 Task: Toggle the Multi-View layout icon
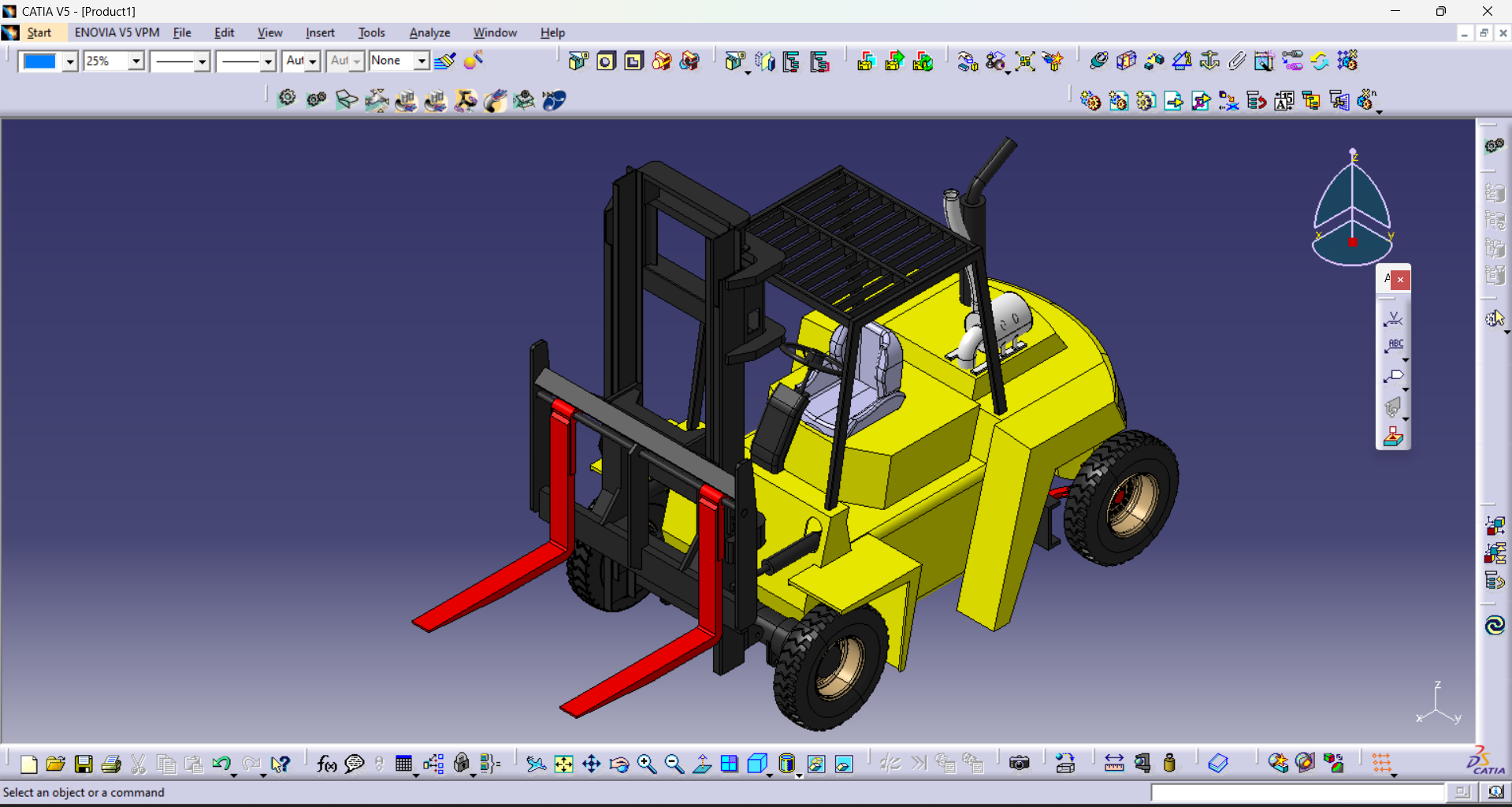(730, 764)
